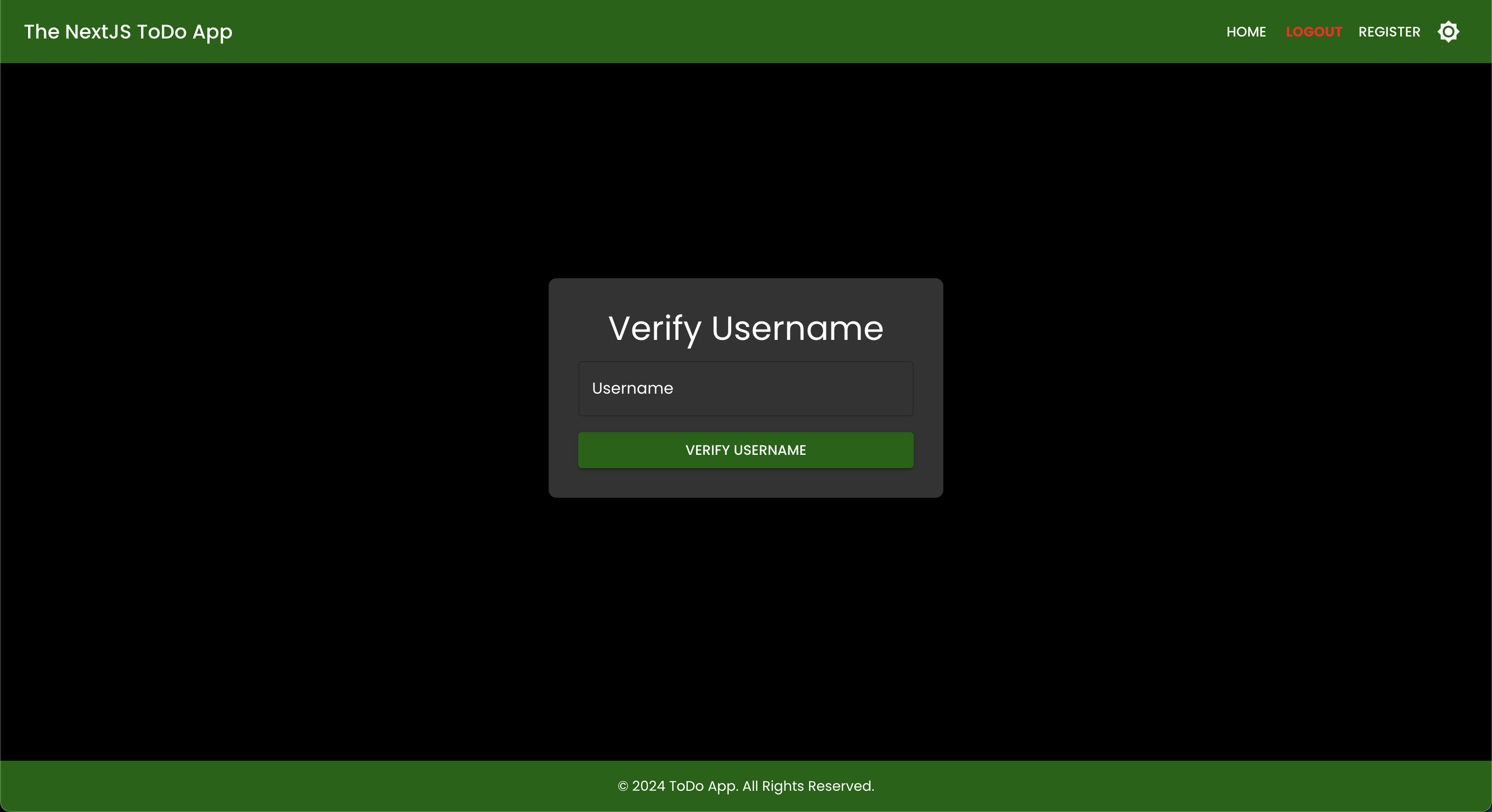Open the HOME nav link
The height and width of the screenshot is (812, 1492).
(1246, 32)
